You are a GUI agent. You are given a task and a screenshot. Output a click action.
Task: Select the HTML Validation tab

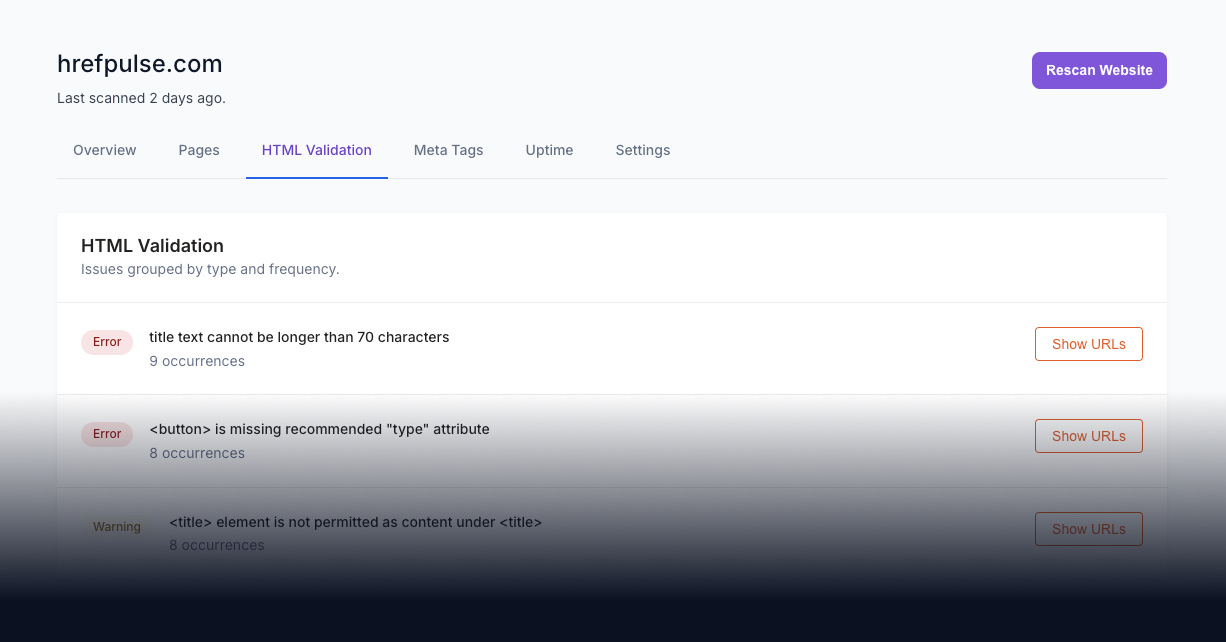(317, 150)
